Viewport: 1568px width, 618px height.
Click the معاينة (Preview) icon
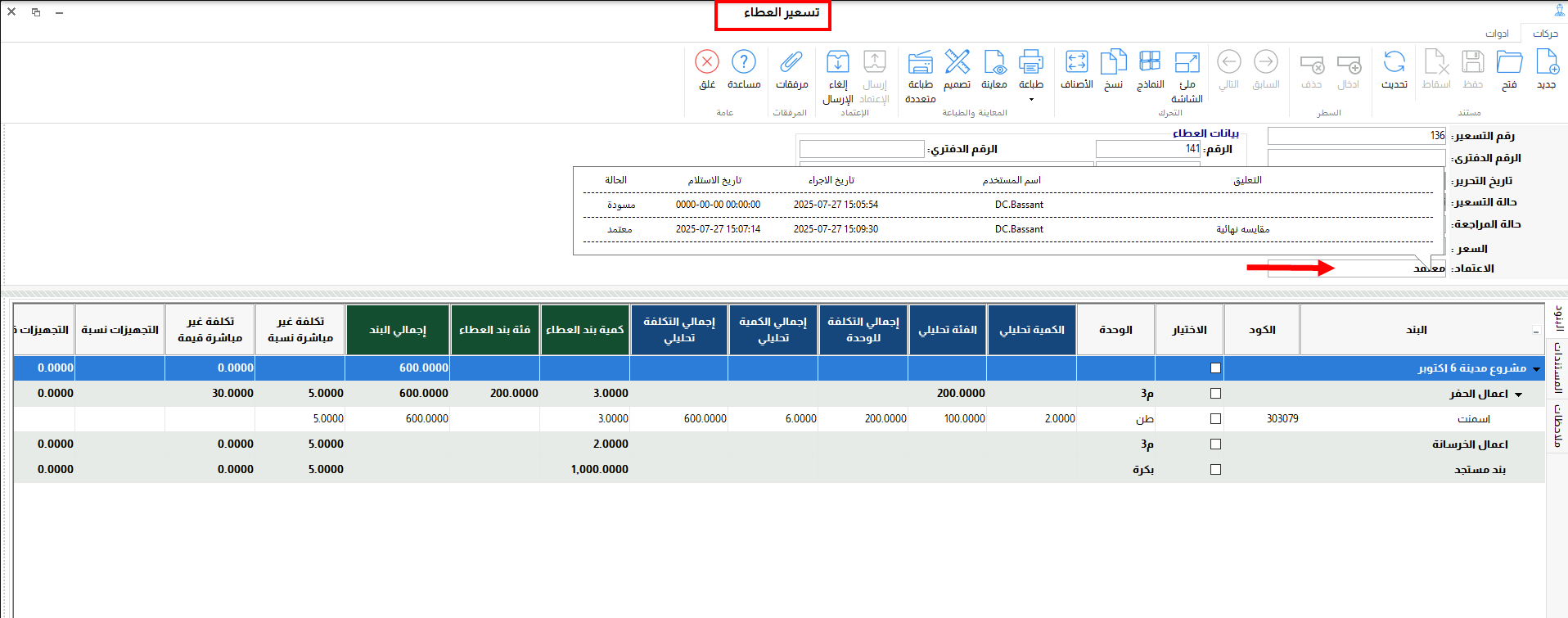pyautogui.click(x=994, y=61)
